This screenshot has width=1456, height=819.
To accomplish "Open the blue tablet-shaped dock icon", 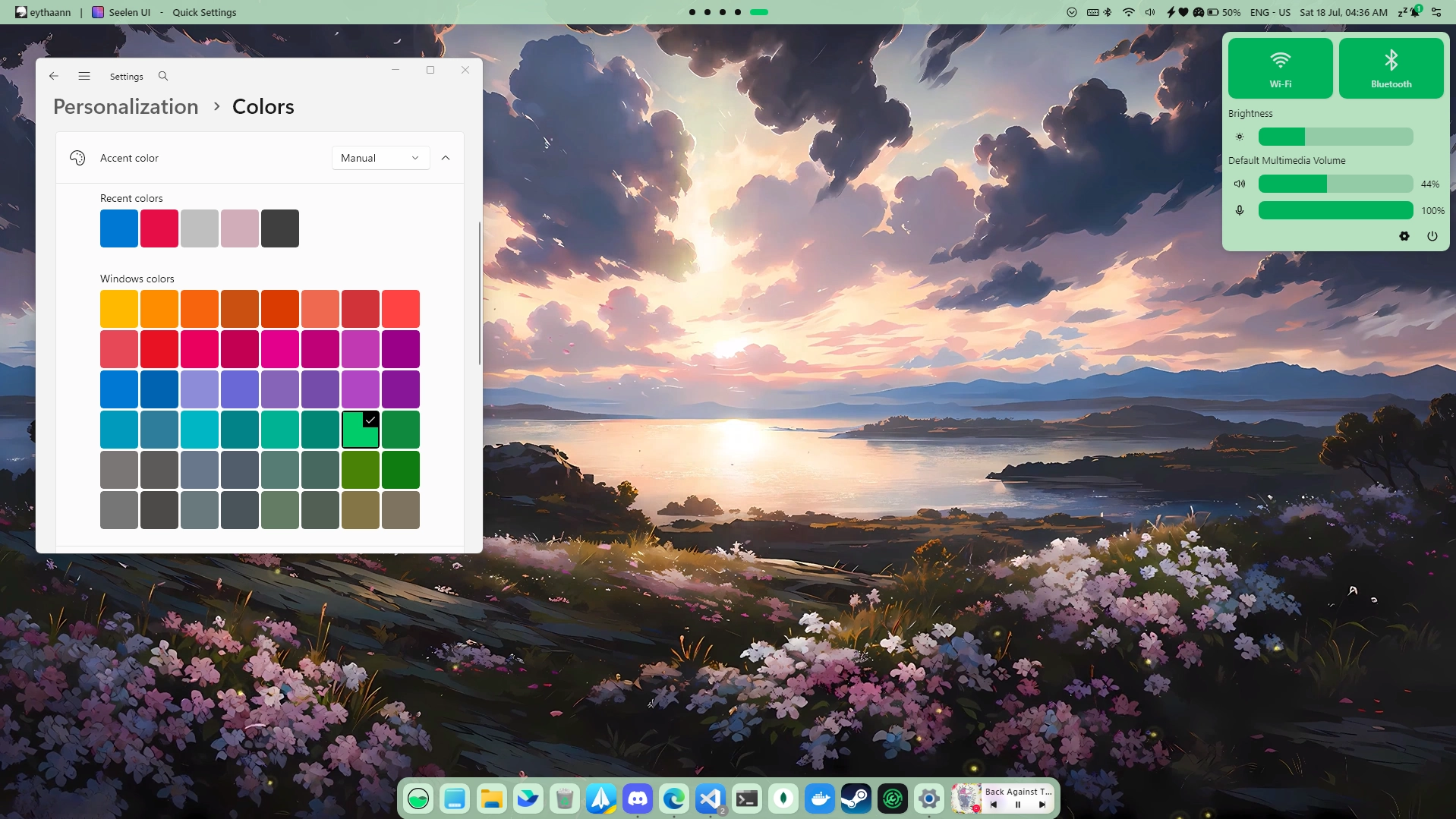I will (x=455, y=799).
